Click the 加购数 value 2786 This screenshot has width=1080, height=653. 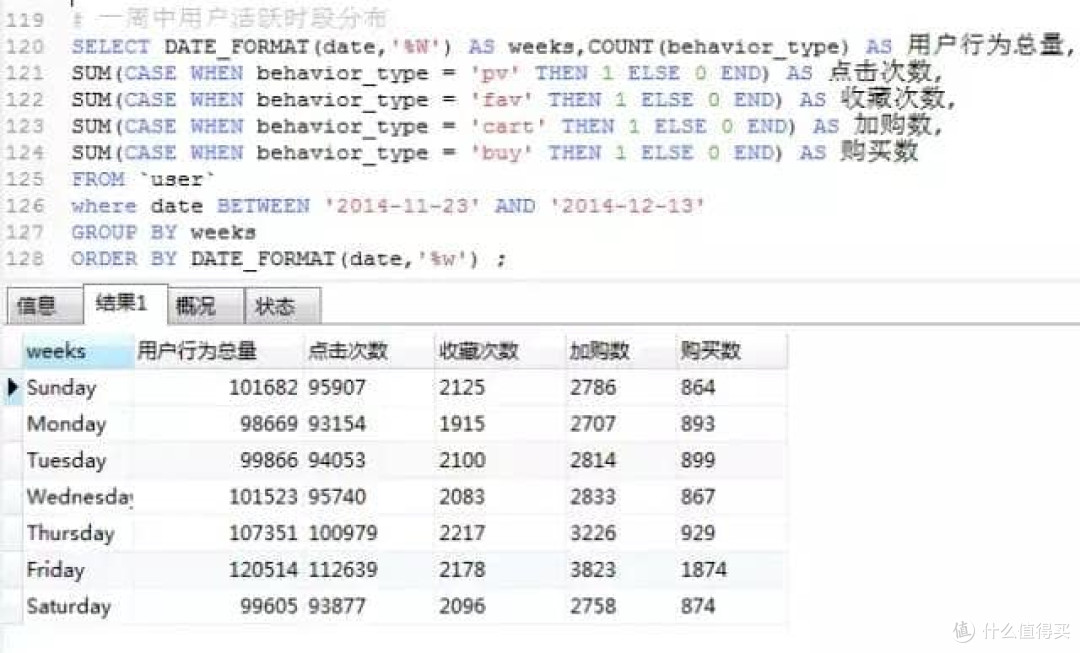click(593, 387)
